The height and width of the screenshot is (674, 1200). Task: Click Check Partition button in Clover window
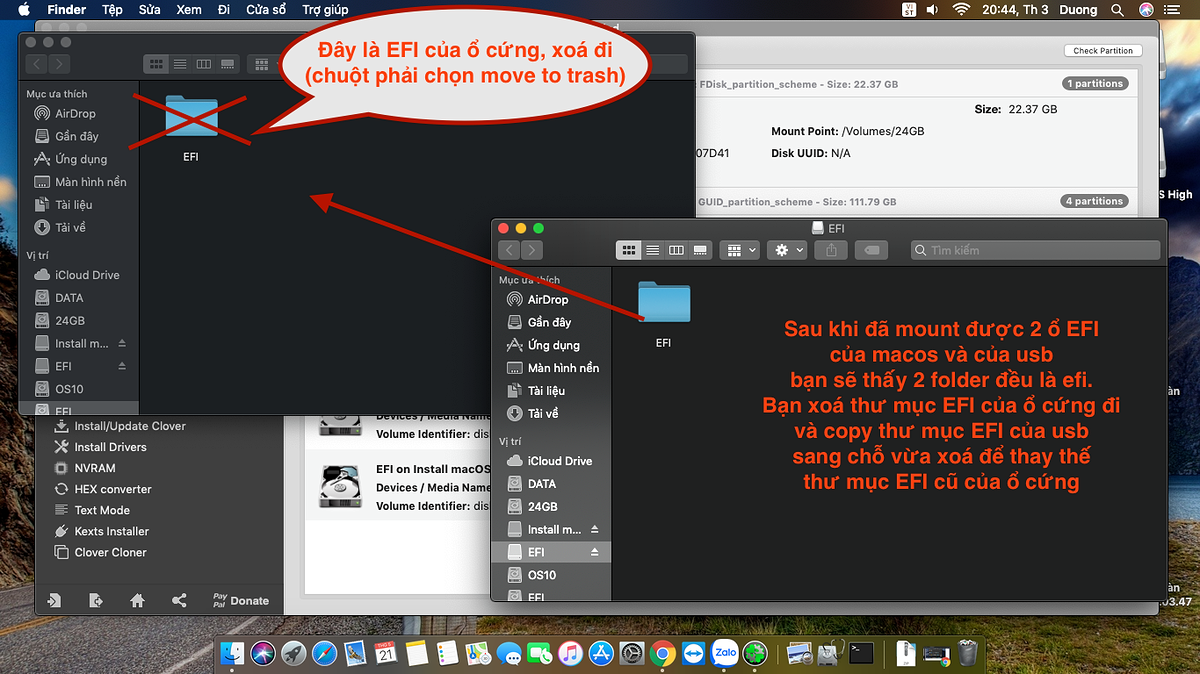coord(1103,50)
